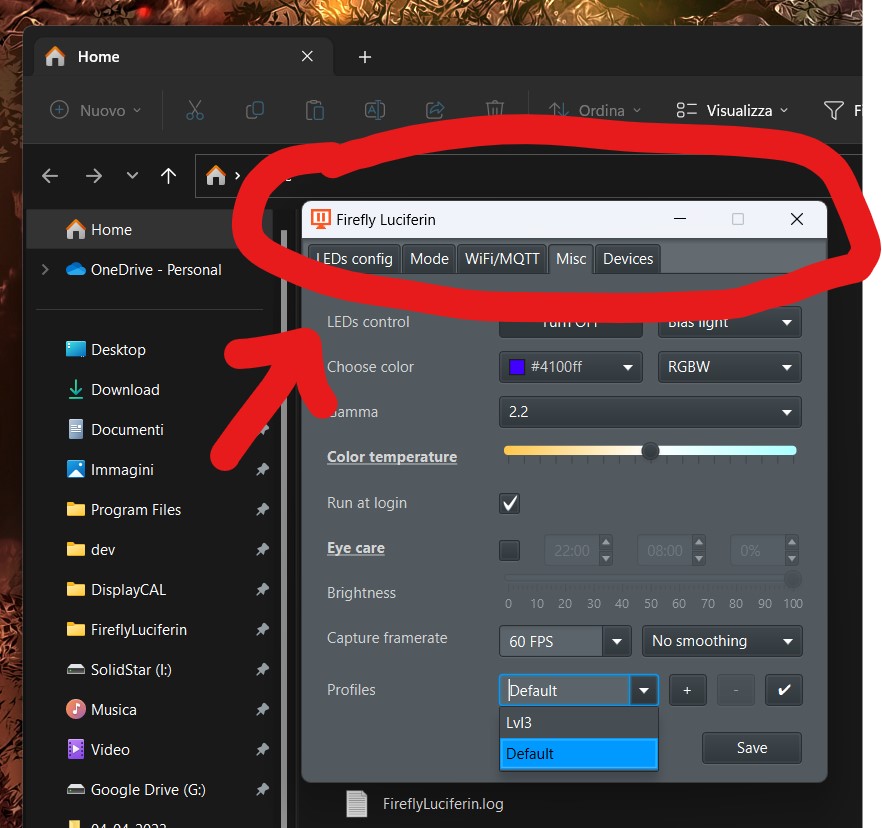This screenshot has height=828, width=882.
Task: Apply profile with the checkmark button
Action: pyautogui.click(x=783, y=690)
